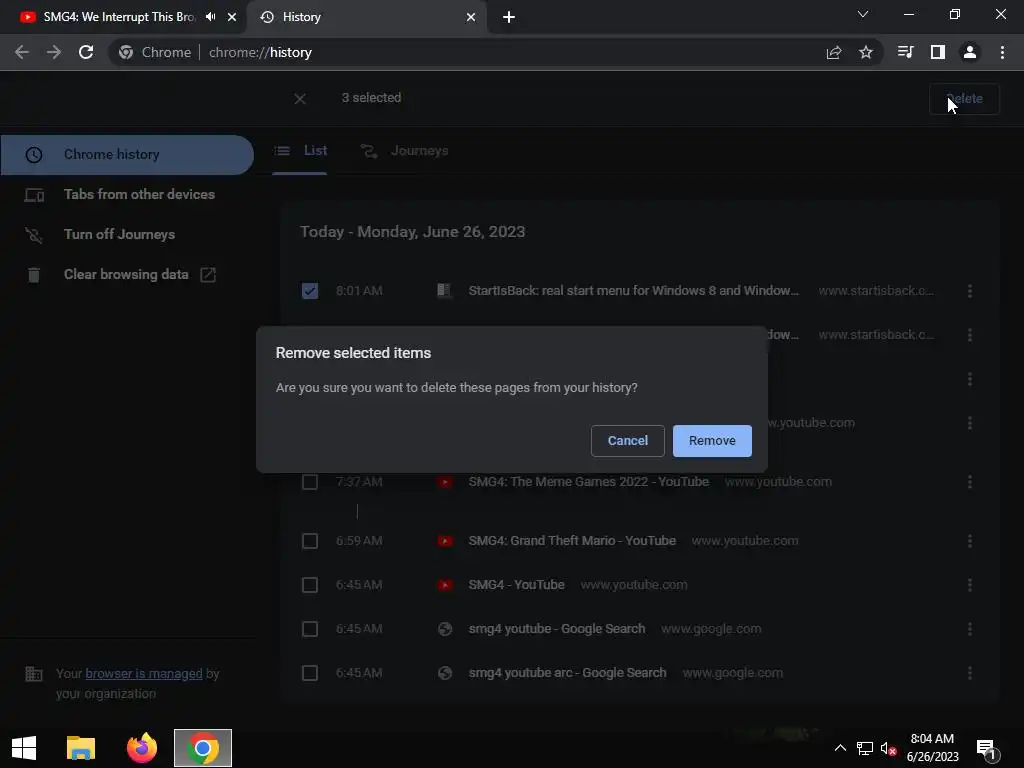Open the Windows Start menu
This screenshot has height=768, width=1024.
24,748
